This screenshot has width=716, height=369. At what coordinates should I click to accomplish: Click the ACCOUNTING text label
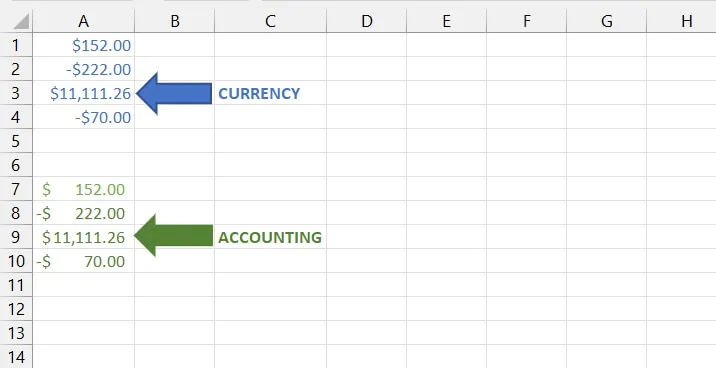(x=270, y=237)
